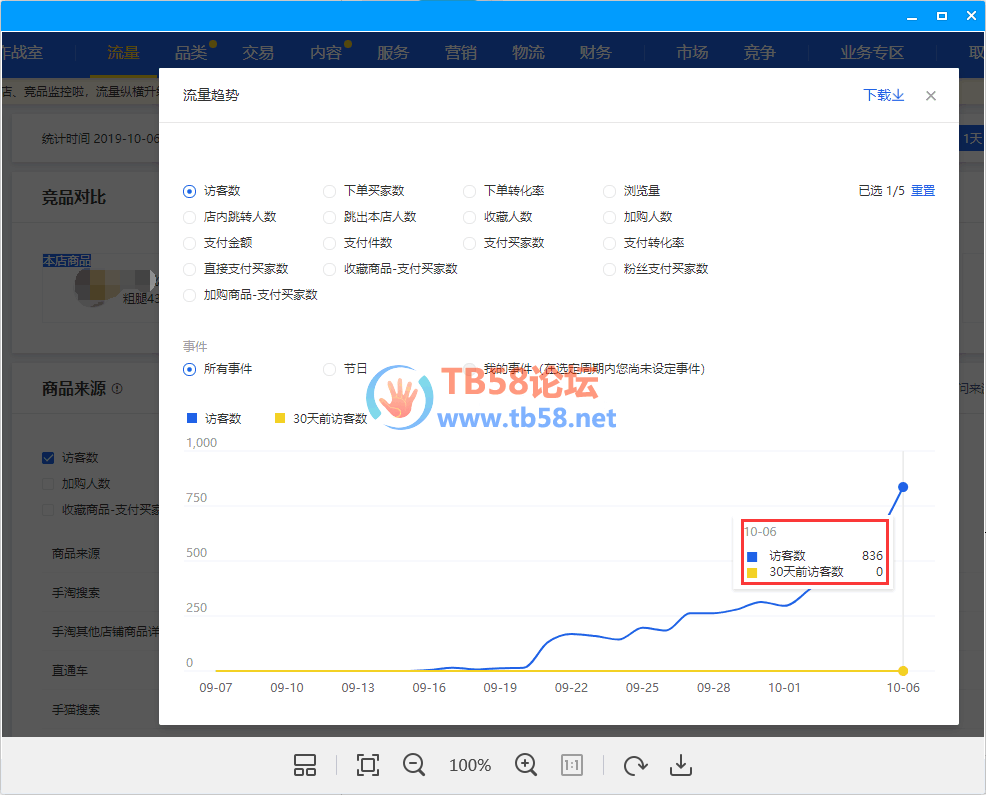This screenshot has height=795, width=986.
Task: Select the 支付转化率 radio option
Action: click(x=610, y=243)
